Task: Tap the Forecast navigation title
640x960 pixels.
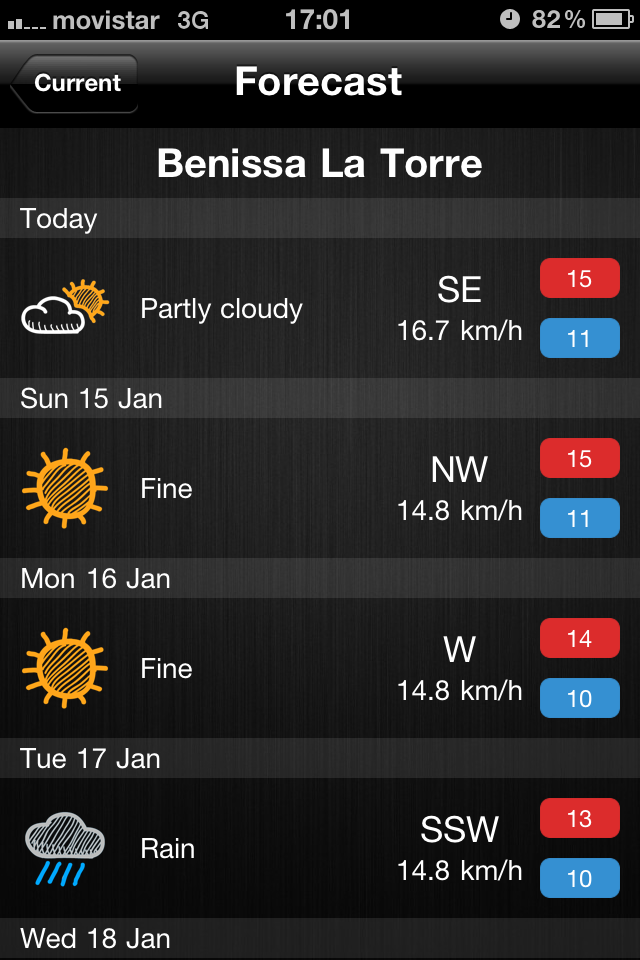Action: tap(318, 82)
